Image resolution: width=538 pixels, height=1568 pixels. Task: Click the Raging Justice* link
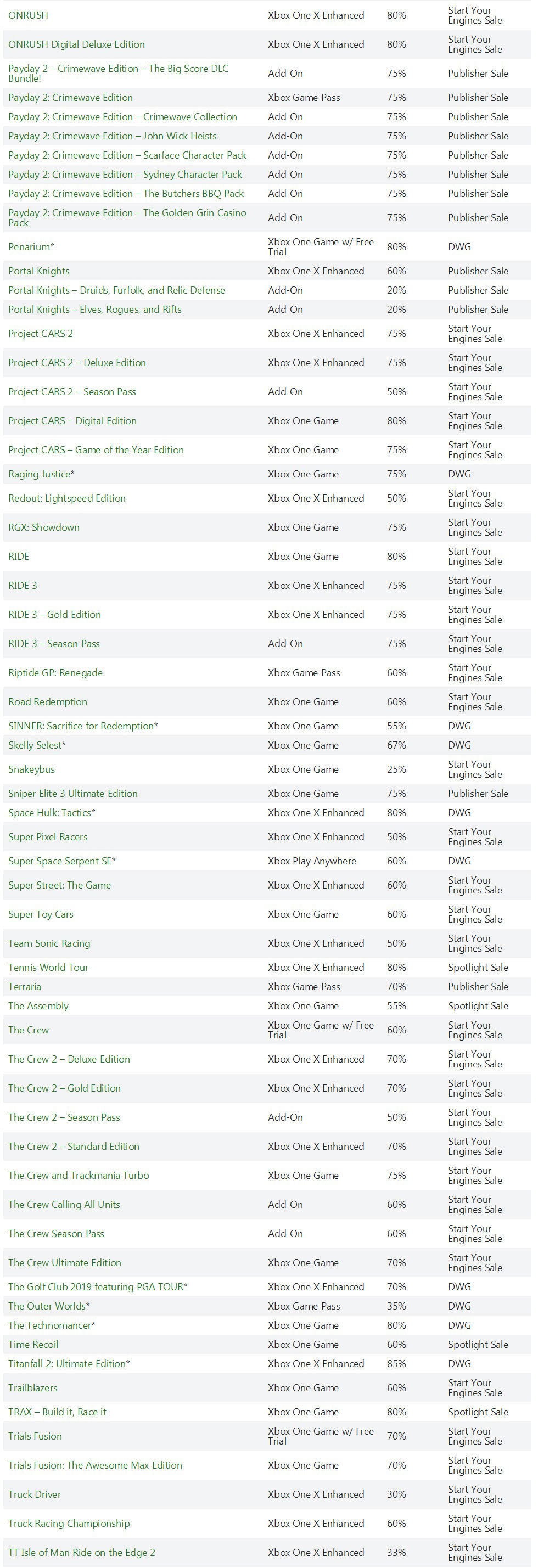tap(41, 474)
